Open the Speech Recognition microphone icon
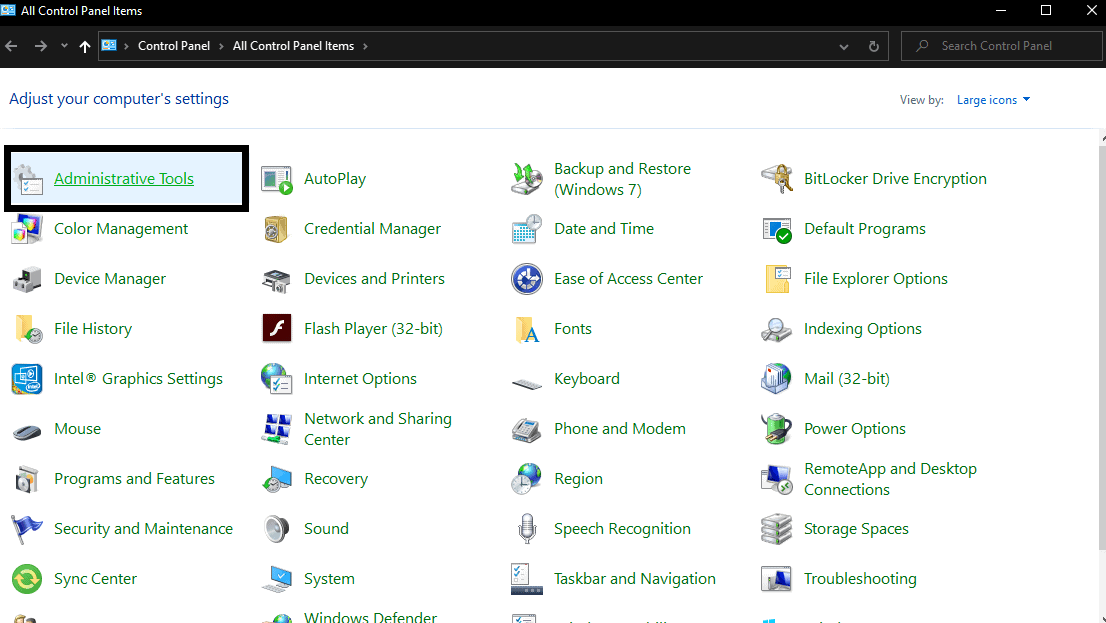The height and width of the screenshot is (623, 1106). pyautogui.click(x=526, y=529)
